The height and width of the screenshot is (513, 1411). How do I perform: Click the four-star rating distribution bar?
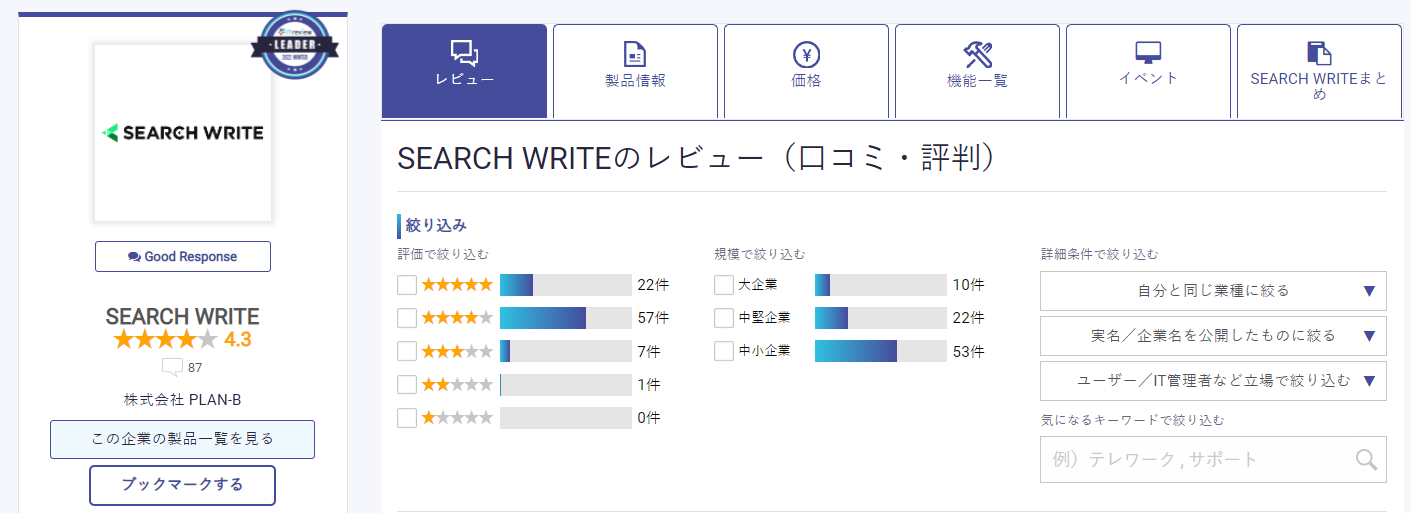click(565, 318)
